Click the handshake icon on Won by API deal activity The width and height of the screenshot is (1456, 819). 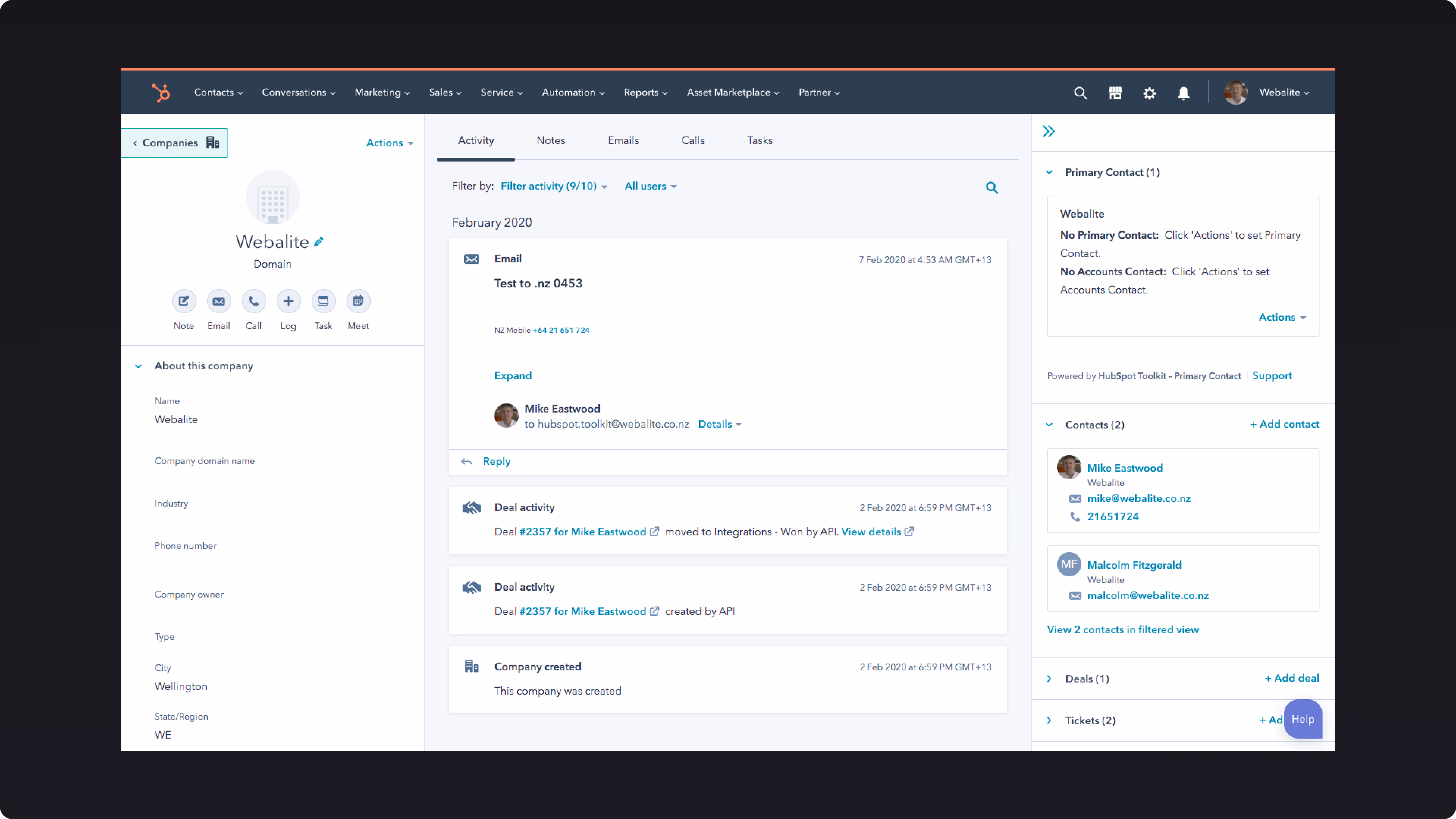coord(471,508)
